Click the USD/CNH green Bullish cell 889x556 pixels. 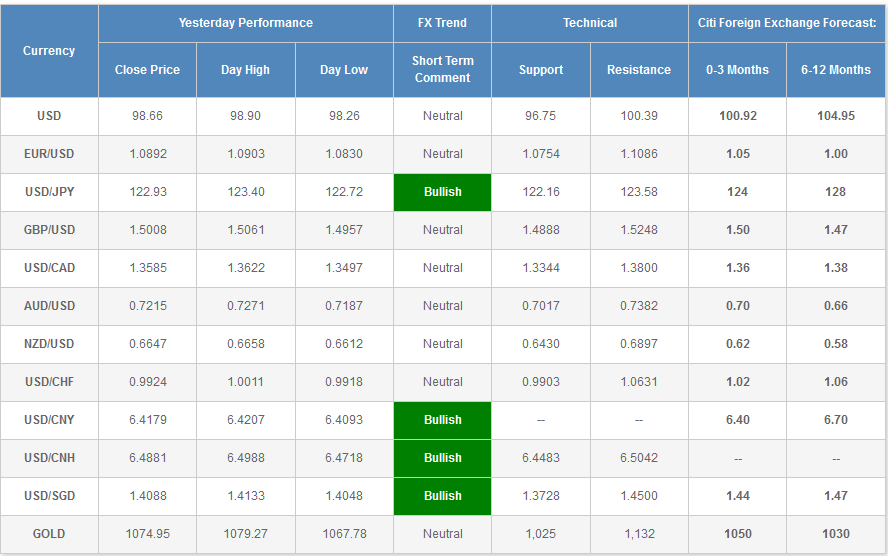tap(442, 458)
